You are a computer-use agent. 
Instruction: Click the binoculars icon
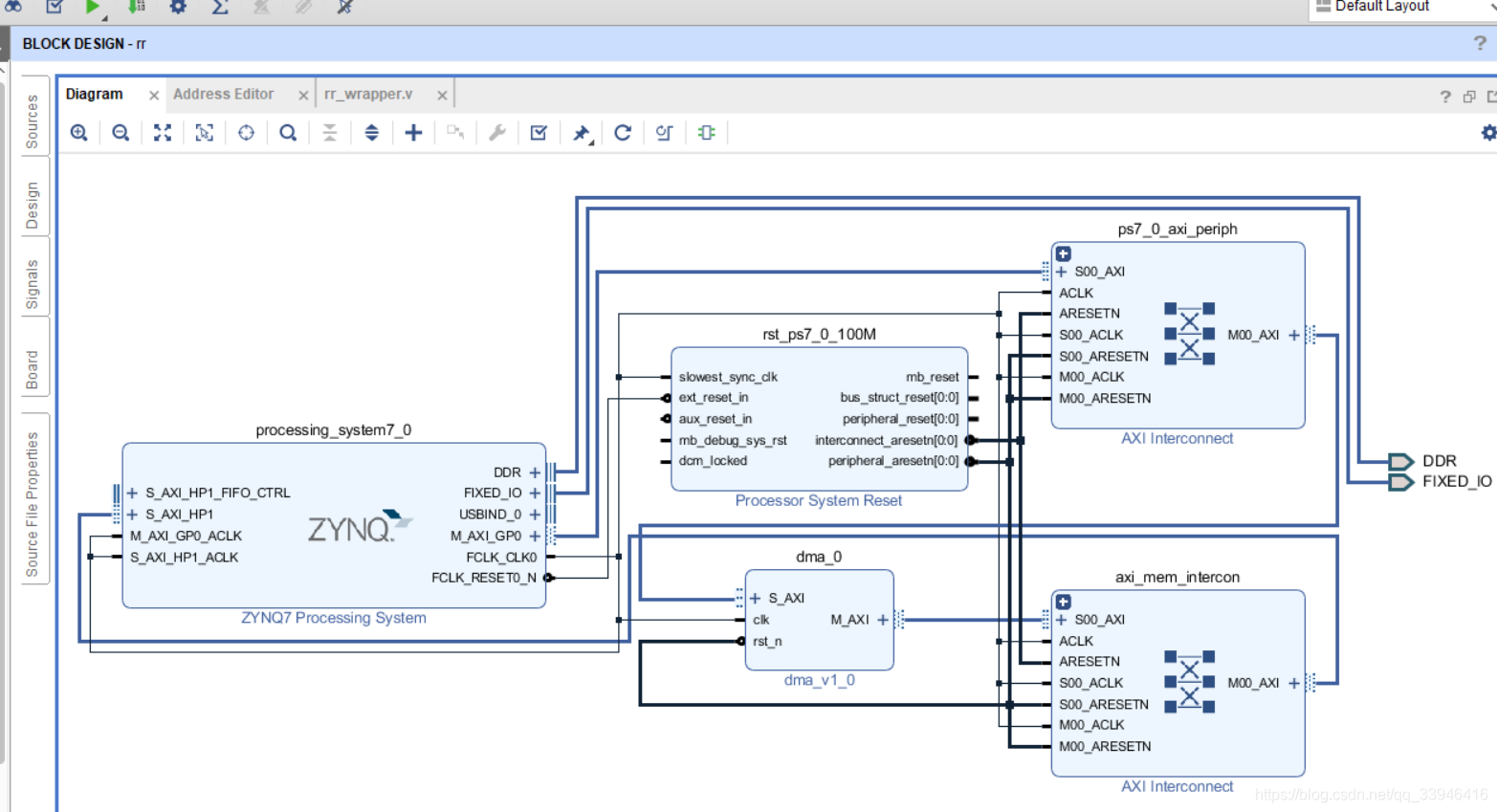pos(13,7)
